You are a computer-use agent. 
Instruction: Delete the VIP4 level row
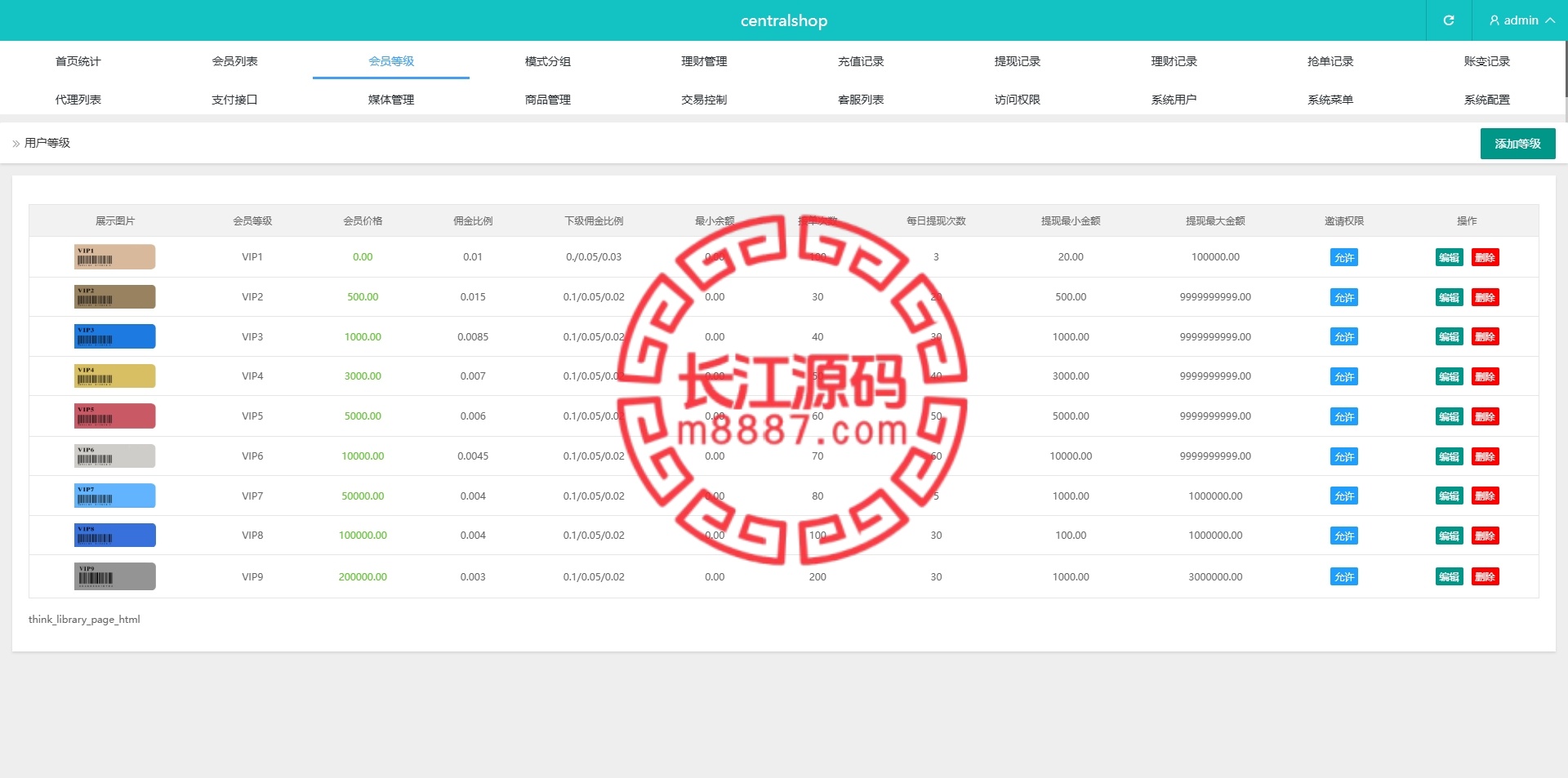coord(1486,376)
